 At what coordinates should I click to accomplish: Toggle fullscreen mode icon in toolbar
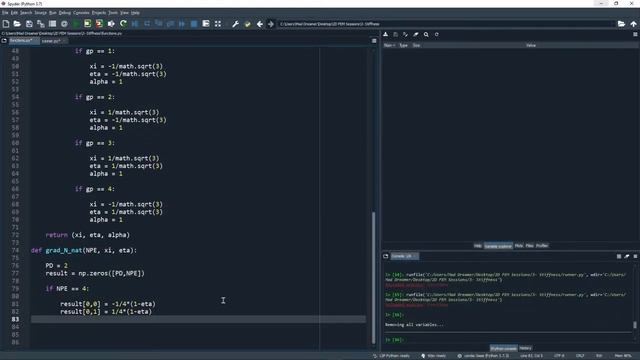click(x=218, y=24)
